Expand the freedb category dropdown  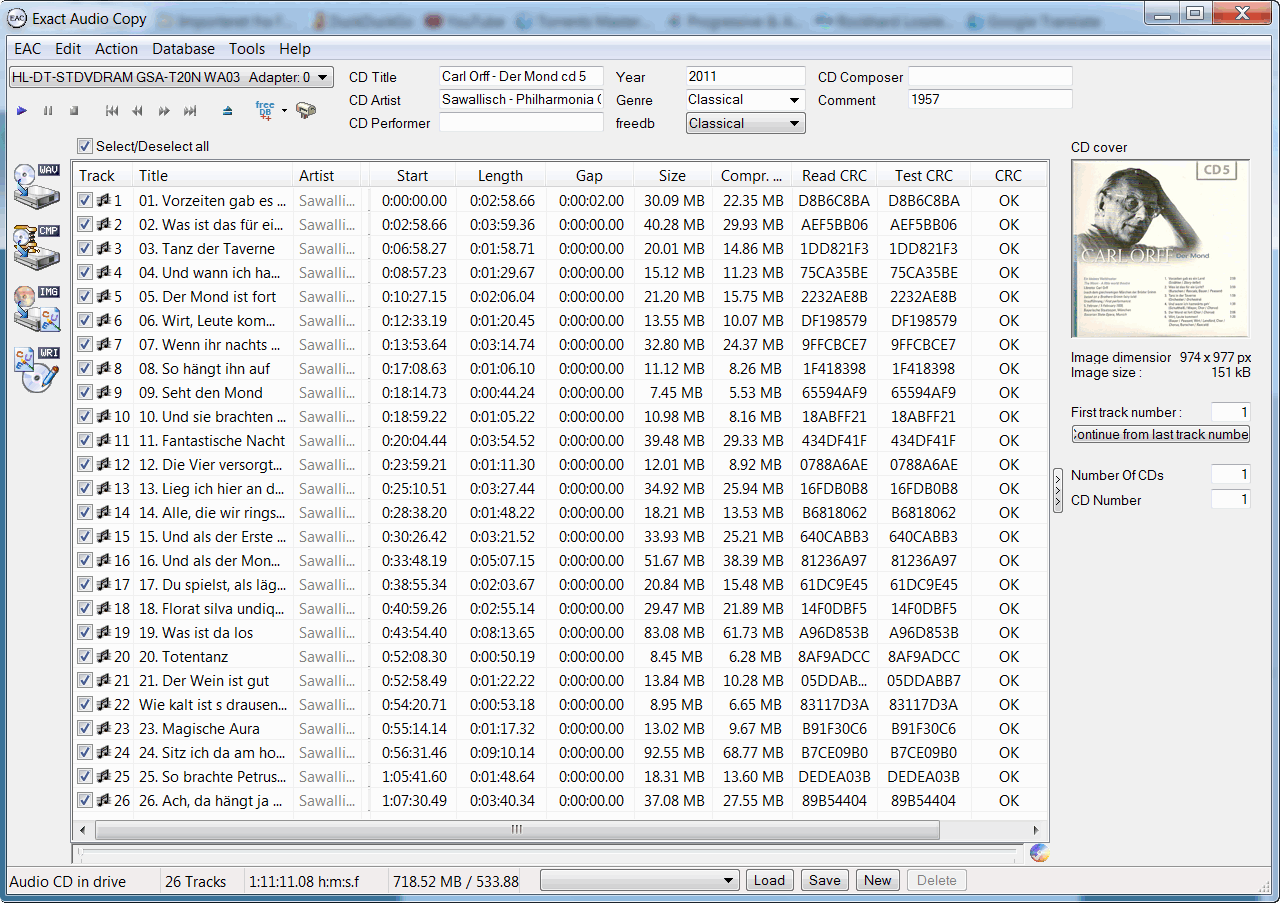[x=794, y=124]
